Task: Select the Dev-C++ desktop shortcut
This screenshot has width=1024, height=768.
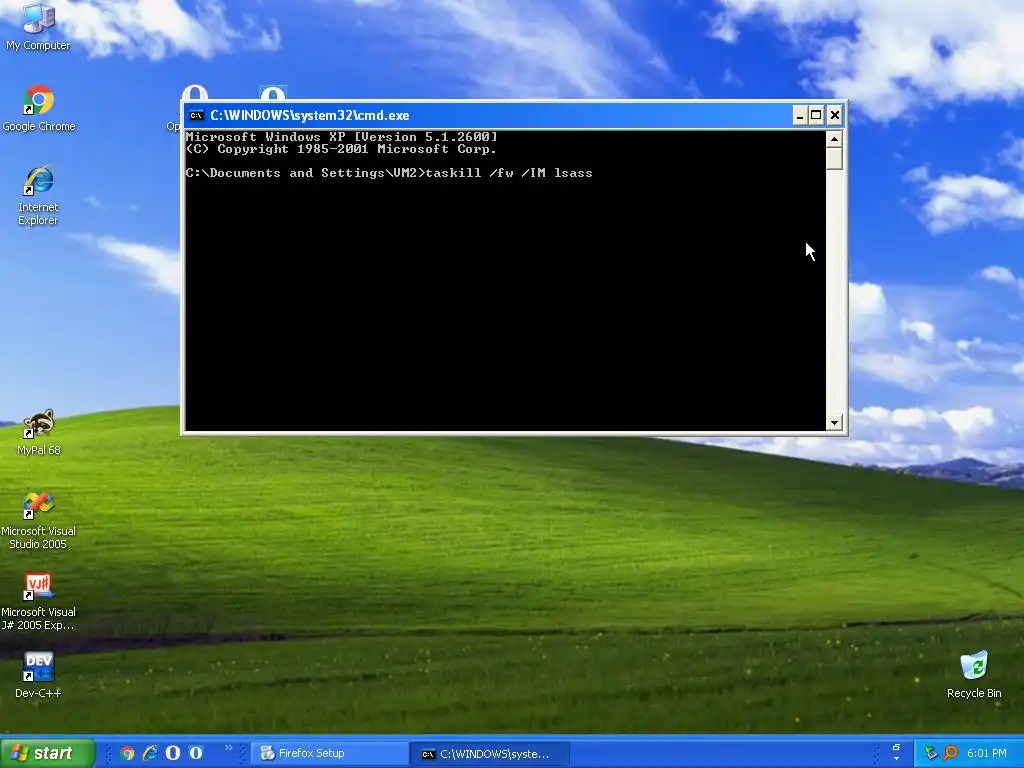Action: [x=39, y=675]
